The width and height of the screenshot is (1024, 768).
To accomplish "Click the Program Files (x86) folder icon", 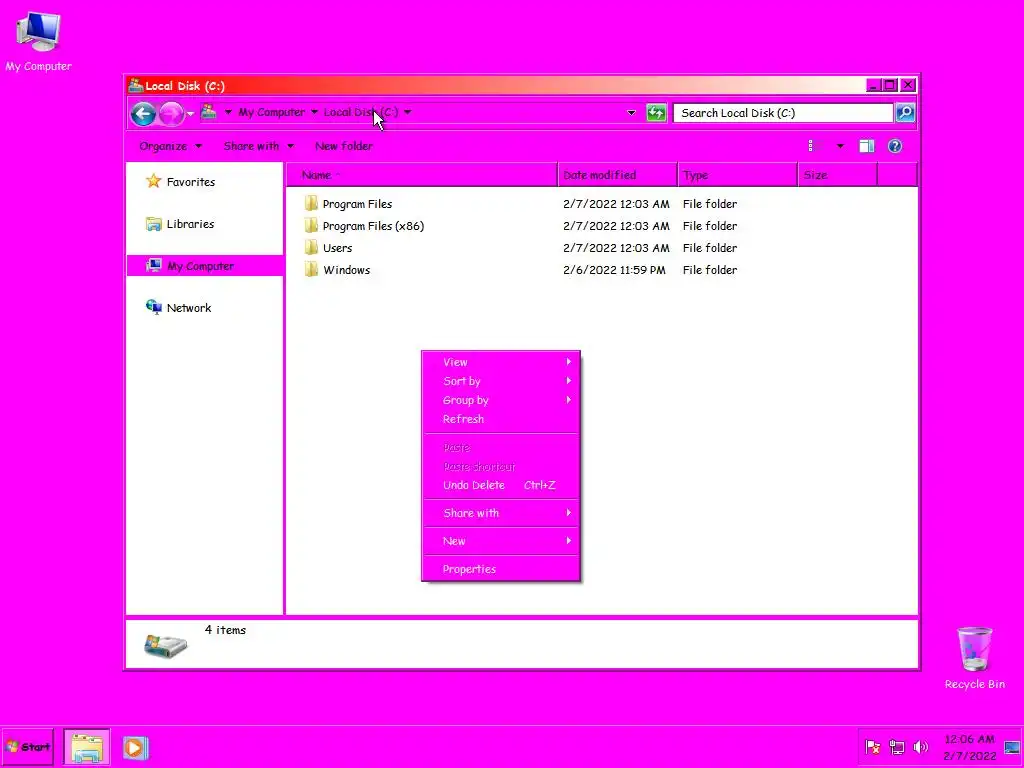I will pyautogui.click(x=312, y=225).
